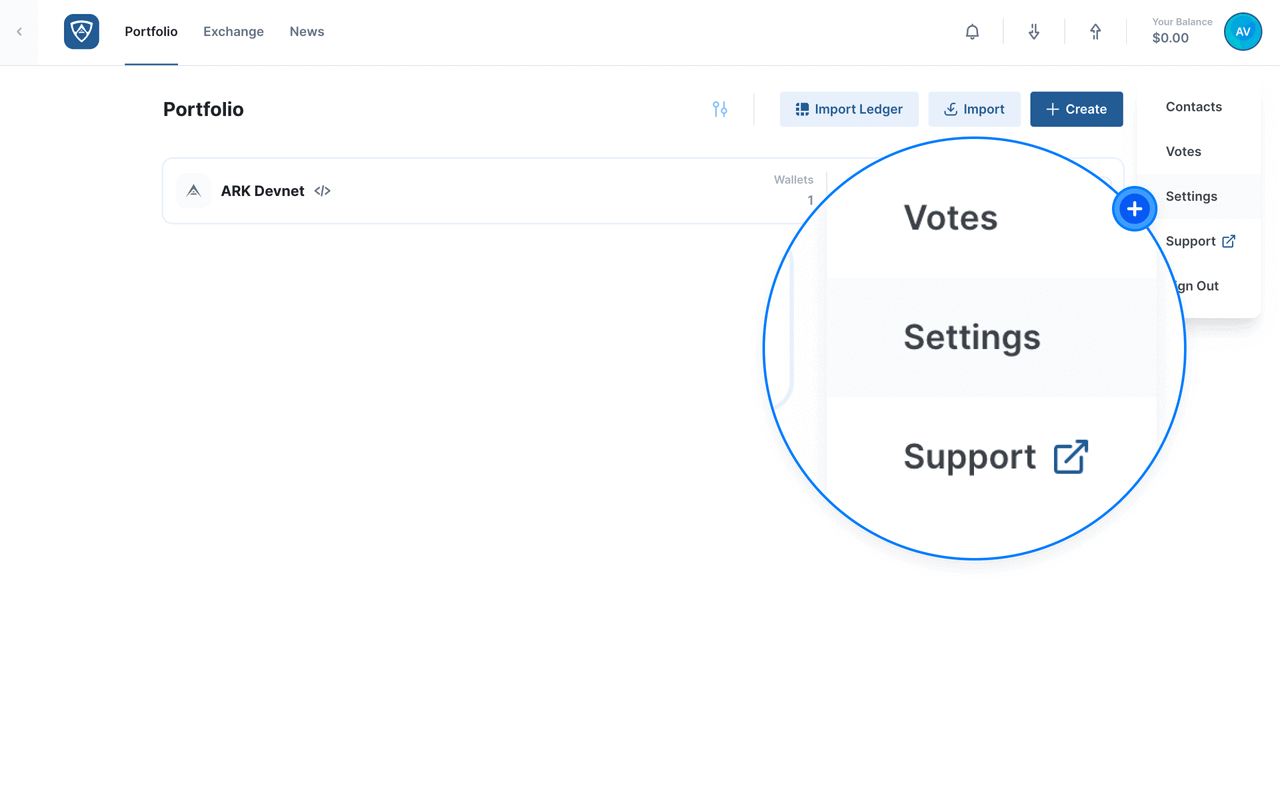This screenshot has width=1280, height=800.
Task: Click the blue plus circle badge
Action: tap(1134, 209)
